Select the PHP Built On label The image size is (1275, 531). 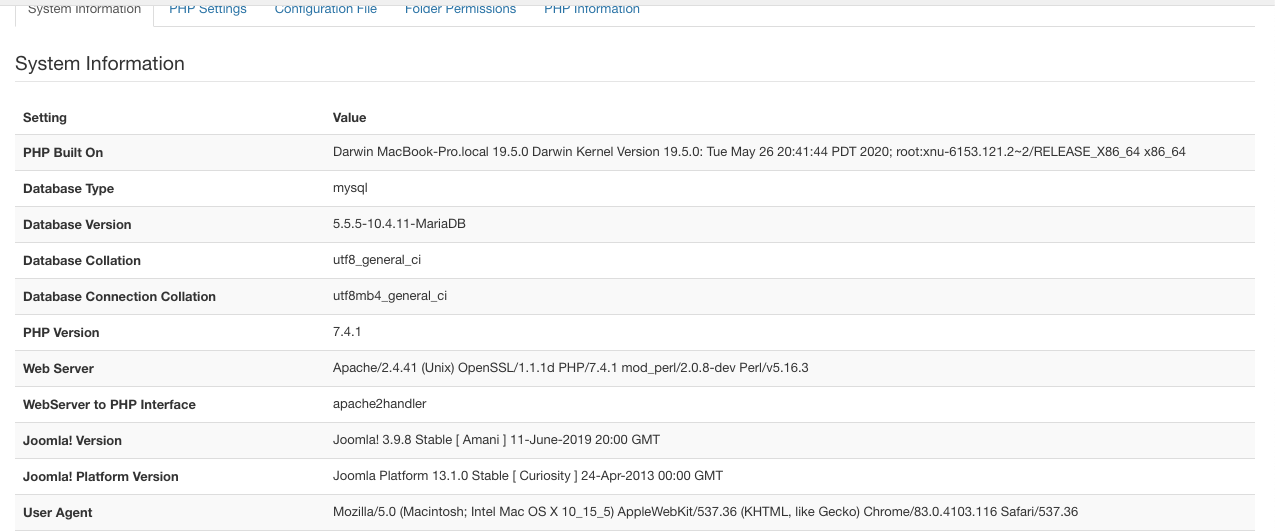(63, 153)
